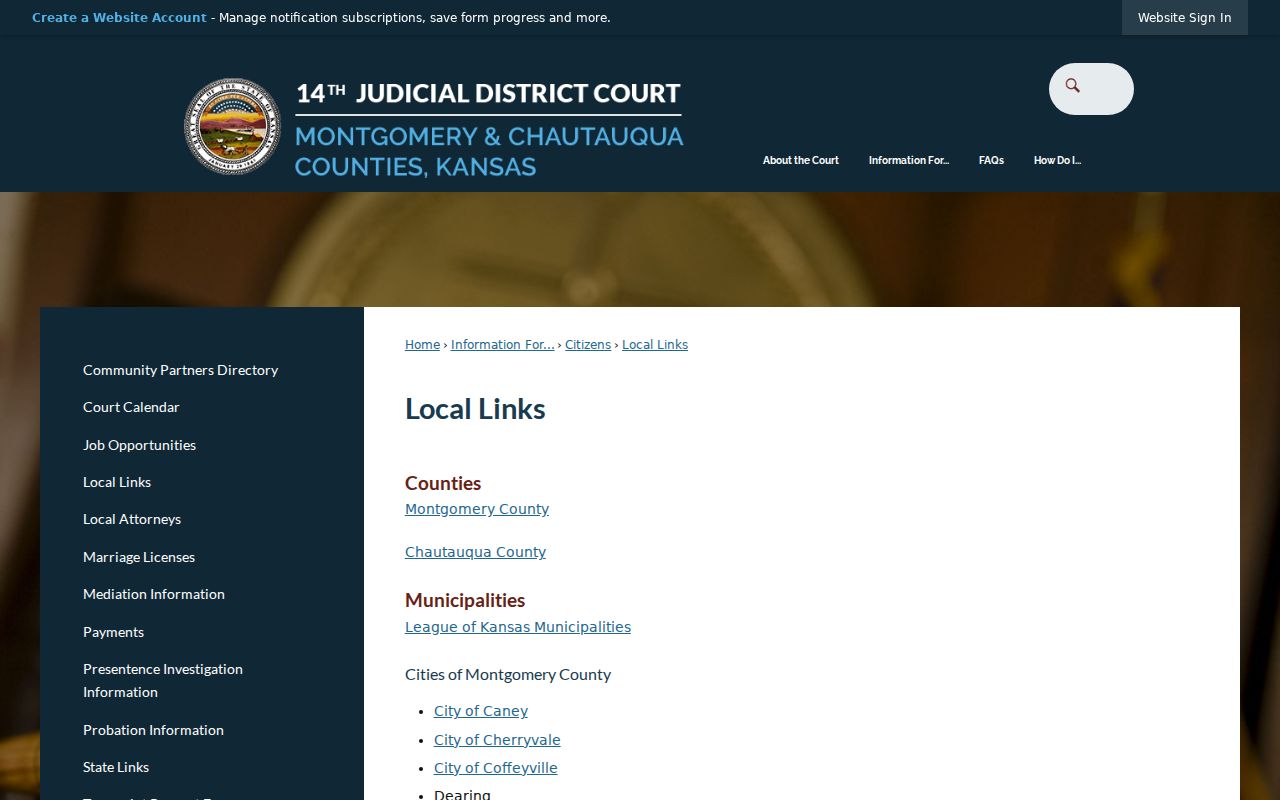Open the City of Cherryvale link
1280x800 pixels.
[x=497, y=740]
